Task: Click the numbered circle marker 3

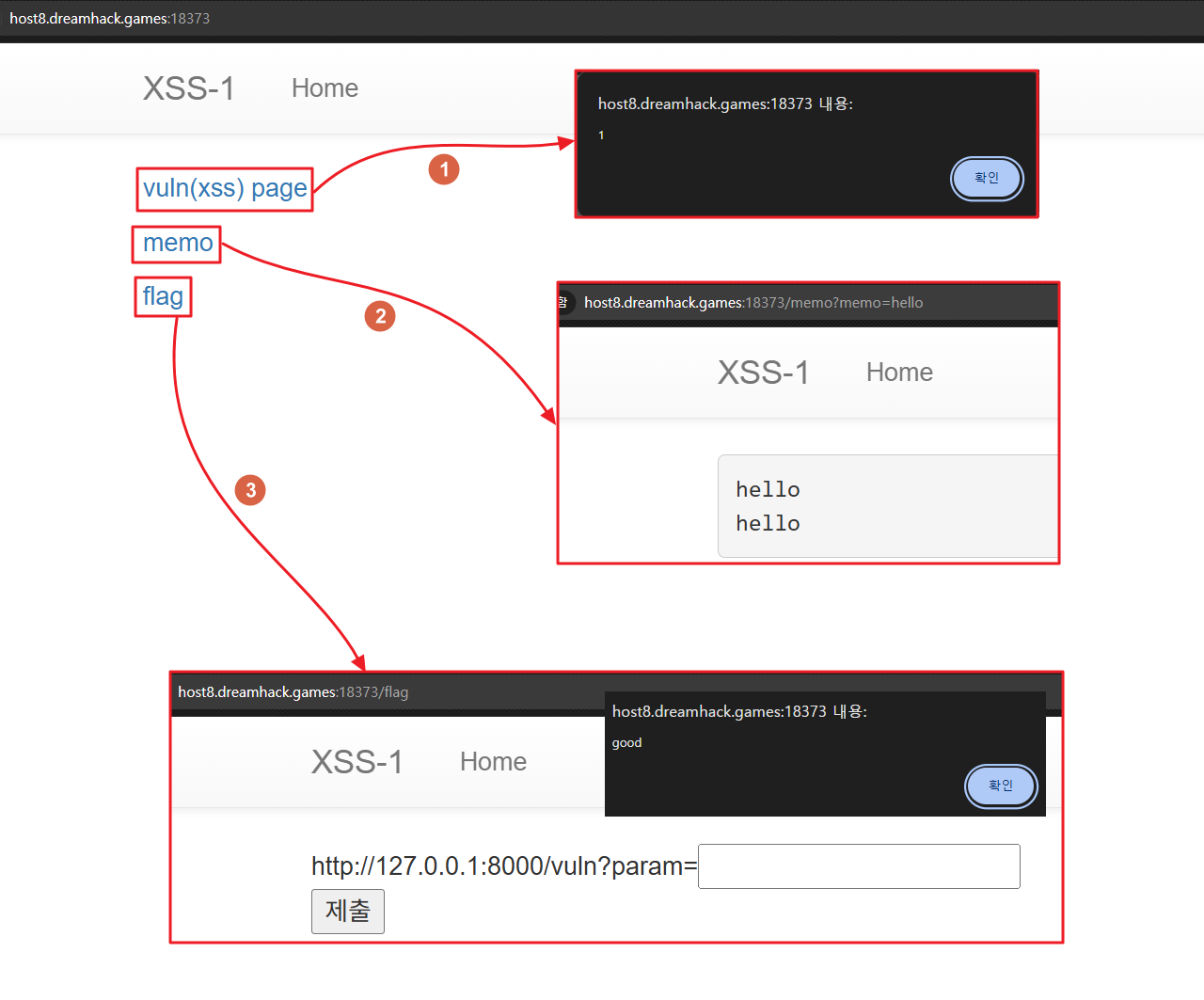Action: [250, 490]
